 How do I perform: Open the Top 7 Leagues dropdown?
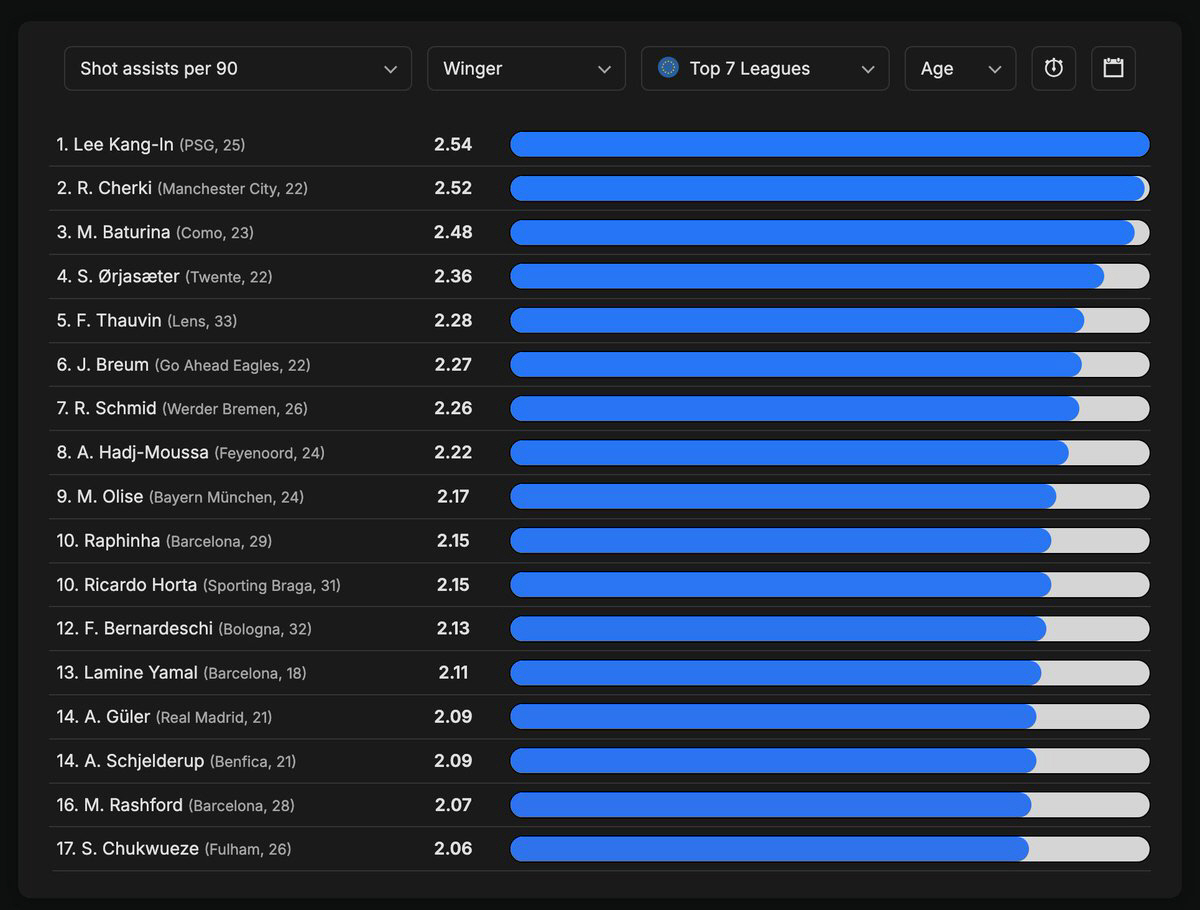click(x=765, y=68)
